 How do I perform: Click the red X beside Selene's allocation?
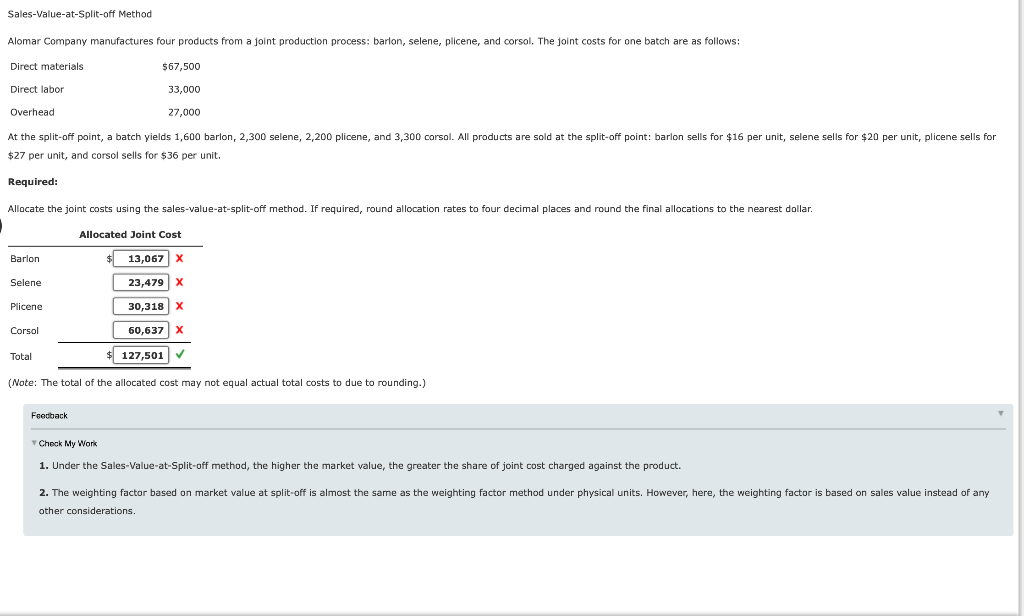(179, 282)
